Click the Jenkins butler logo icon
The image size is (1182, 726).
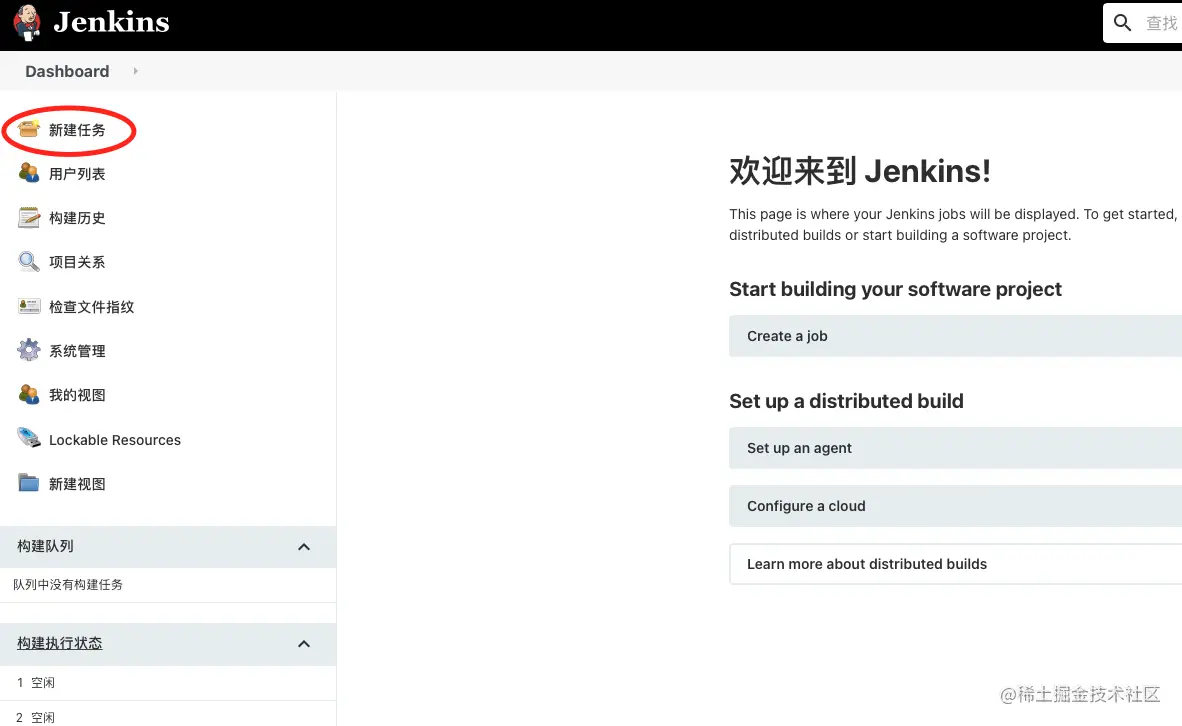point(27,22)
